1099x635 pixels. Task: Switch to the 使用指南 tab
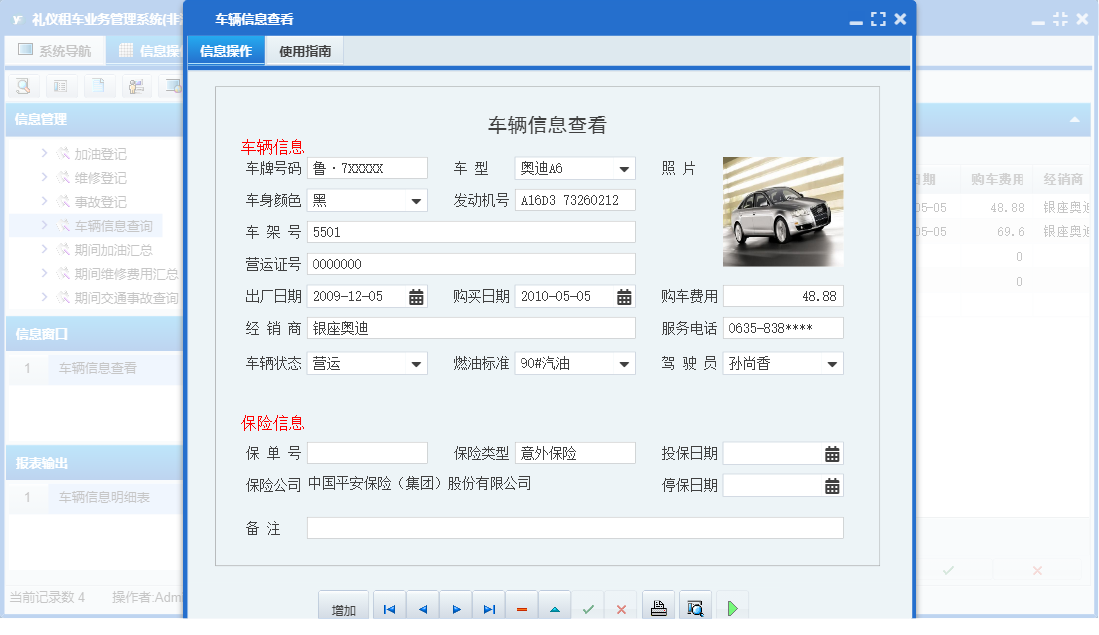(x=306, y=50)
